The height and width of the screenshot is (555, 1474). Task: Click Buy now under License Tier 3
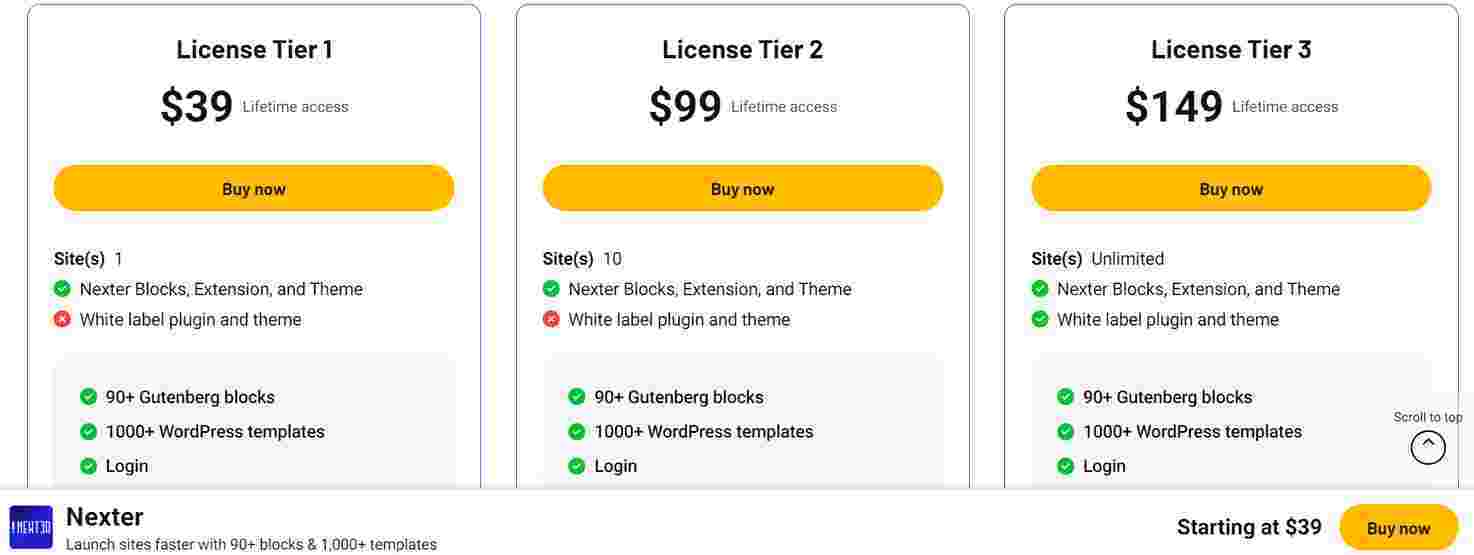coord(1231,189)
